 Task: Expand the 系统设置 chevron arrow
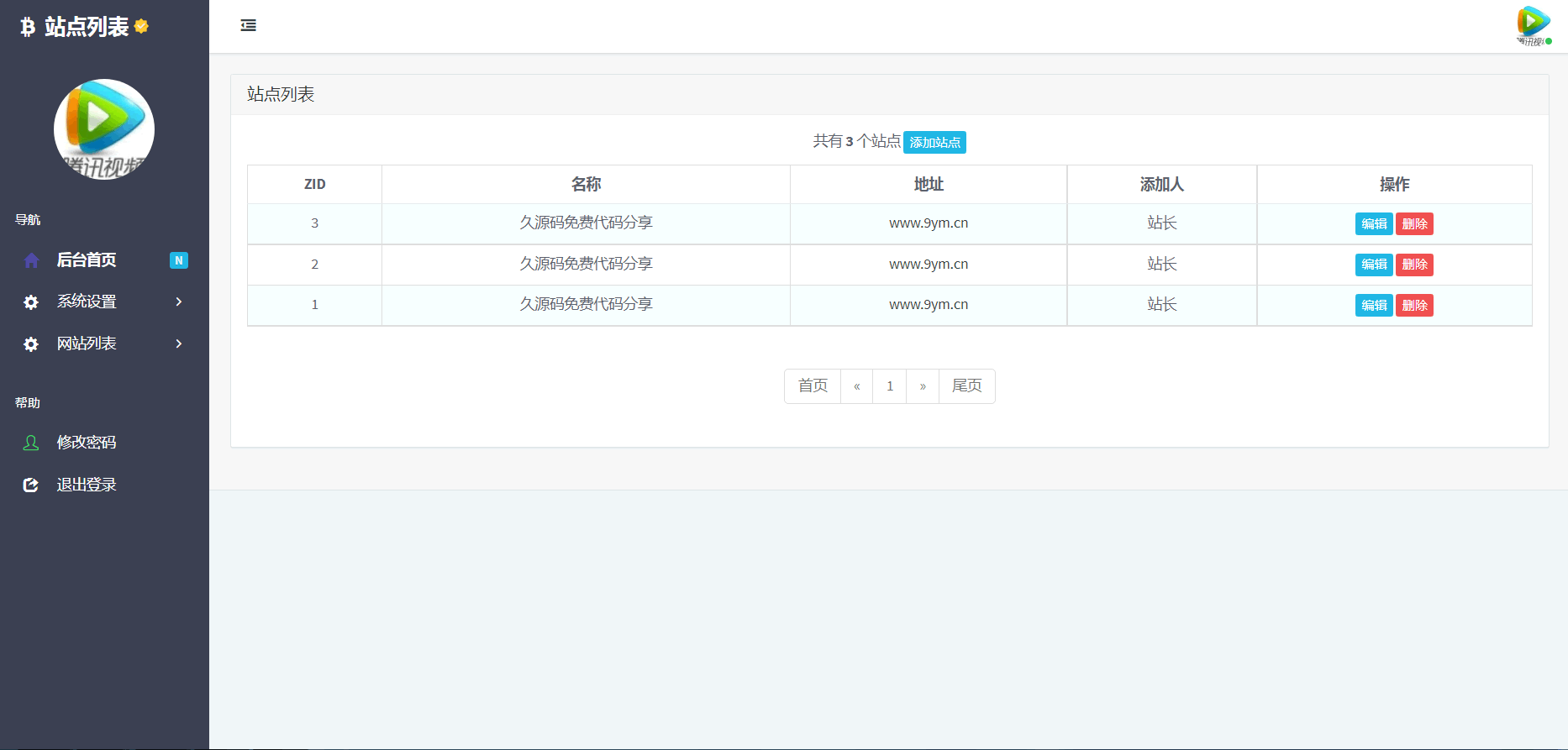click(x=179, y=302)
